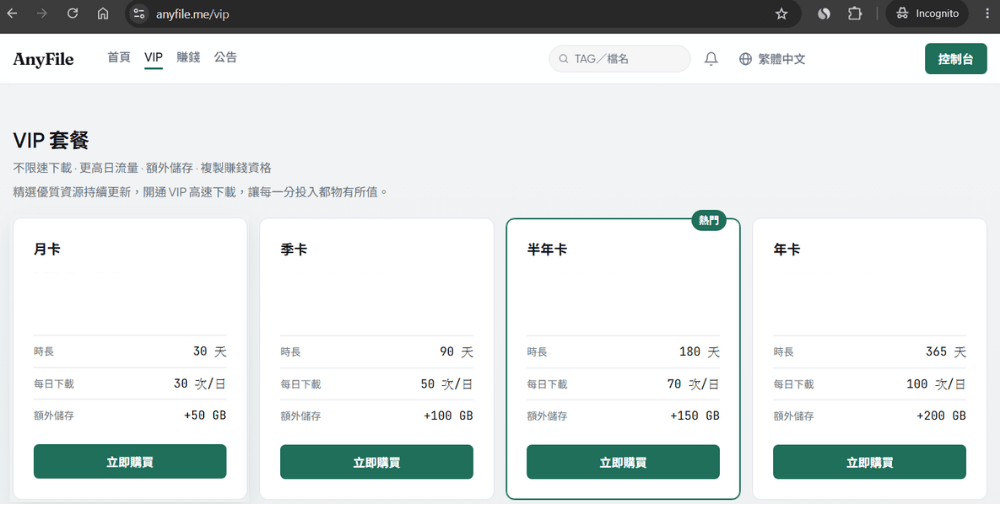This screenshot has width=1000, height=505.
Task: Click the 熱門 badge on 半年卡
Action: (x=709, y=221)
